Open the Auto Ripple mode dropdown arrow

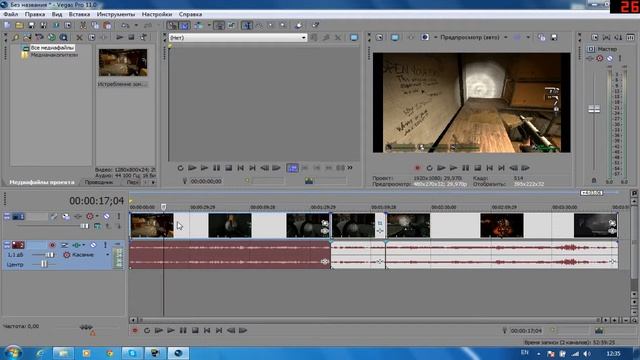coord(209,25)
